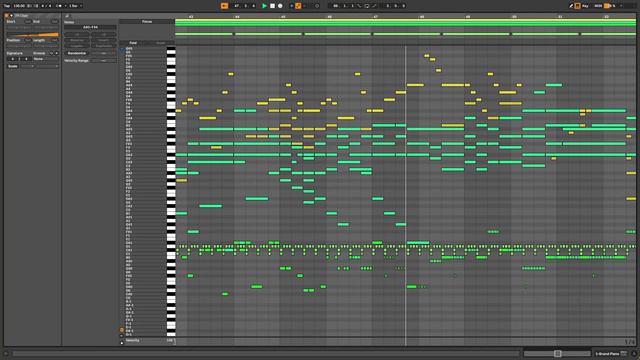This screenshot has width=640, height=360.
Task: Enable Draw Mode pencil icon
Action: [x=571, y=6]
